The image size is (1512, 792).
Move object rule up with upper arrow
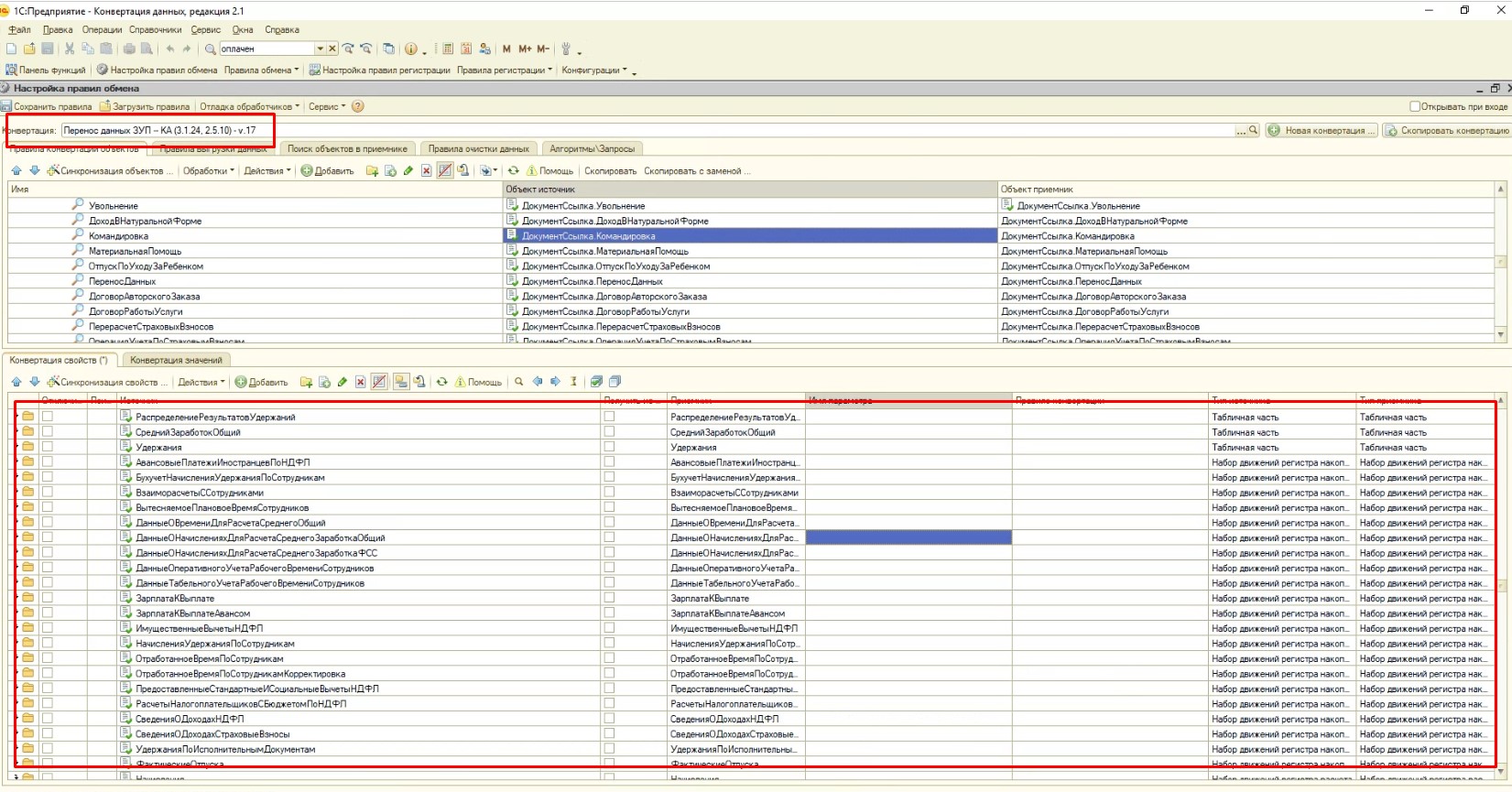[16, 170]
